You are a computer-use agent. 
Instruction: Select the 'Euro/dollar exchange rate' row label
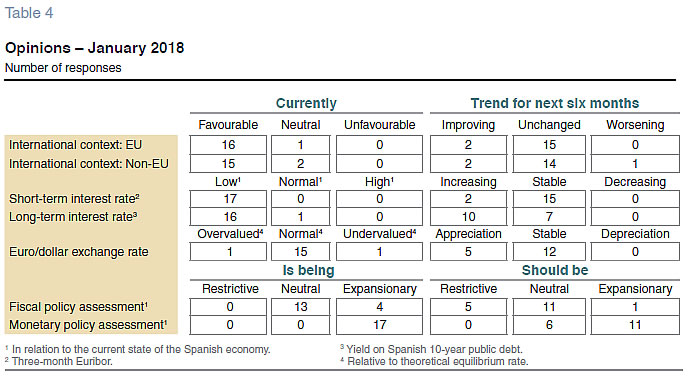click(79, 252)
